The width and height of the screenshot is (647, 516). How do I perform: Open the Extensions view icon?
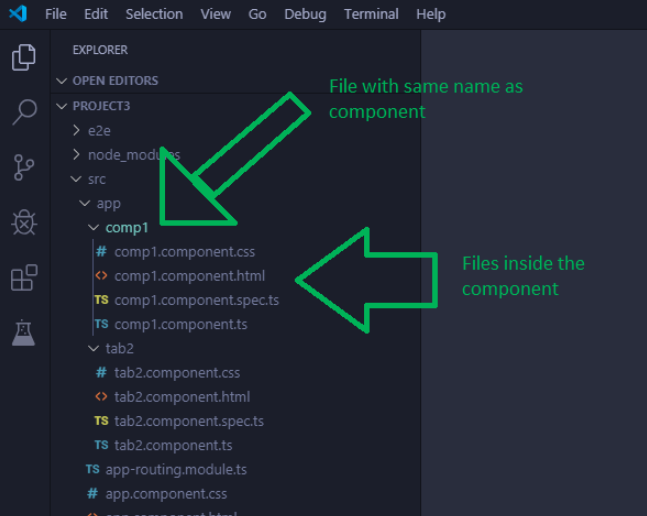pyautogui.click(x=23, y=277)
